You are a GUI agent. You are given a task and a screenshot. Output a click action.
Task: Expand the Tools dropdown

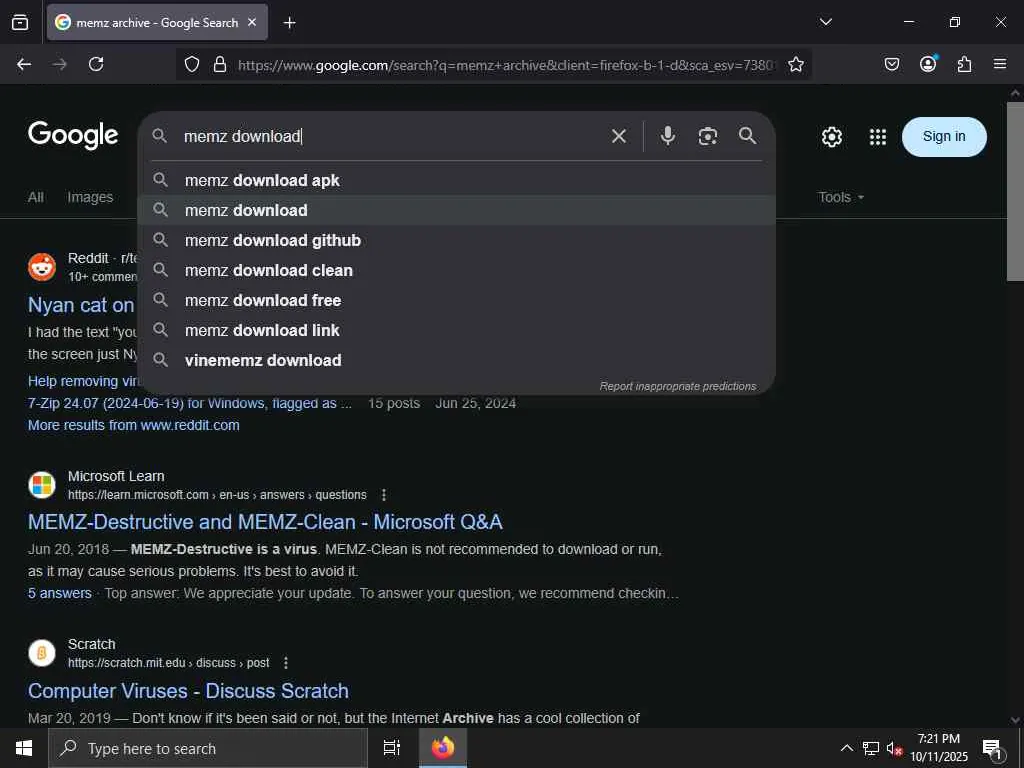point(841,197)
